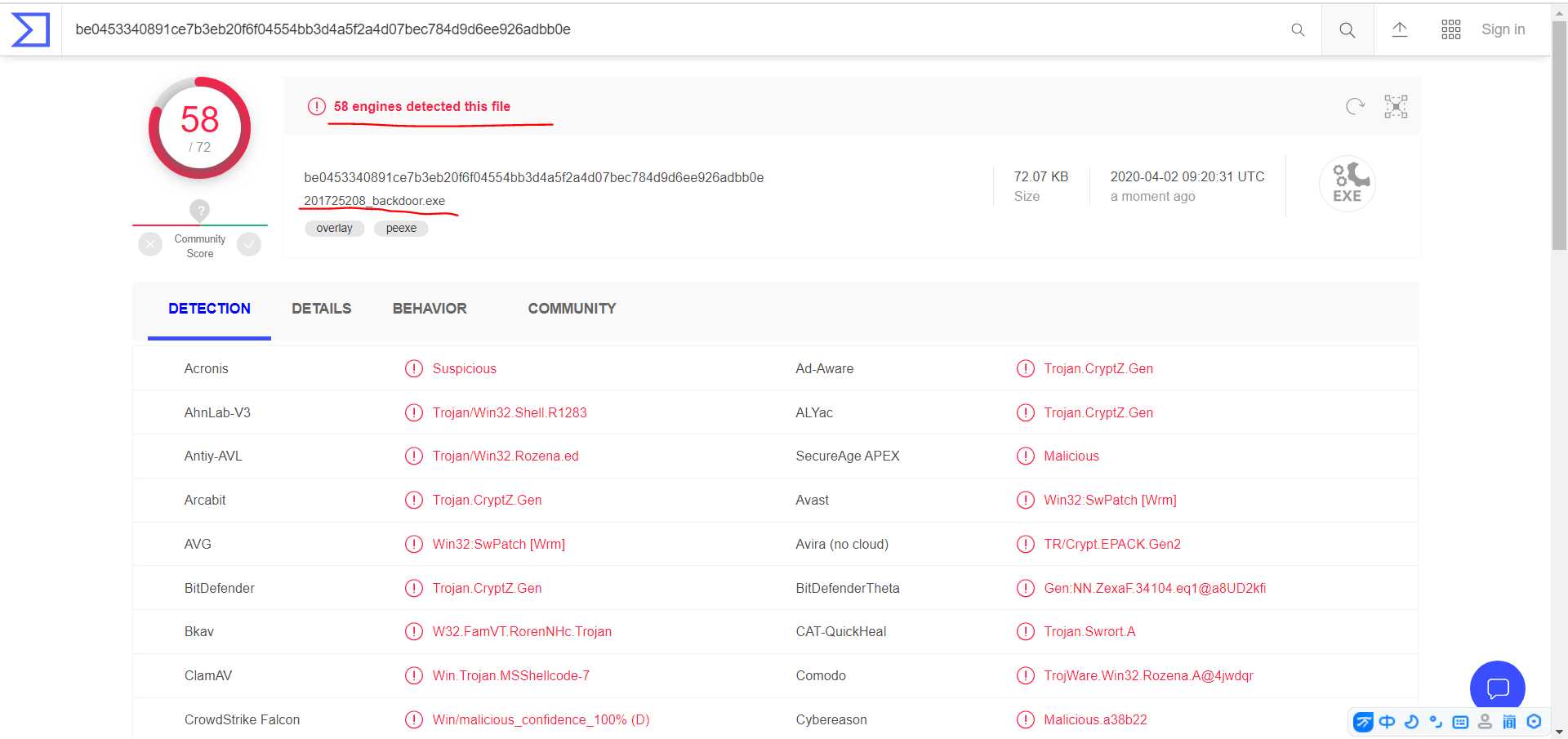Click the alert icon in the AhnLab-V3 row

click(x=414, y=413)
